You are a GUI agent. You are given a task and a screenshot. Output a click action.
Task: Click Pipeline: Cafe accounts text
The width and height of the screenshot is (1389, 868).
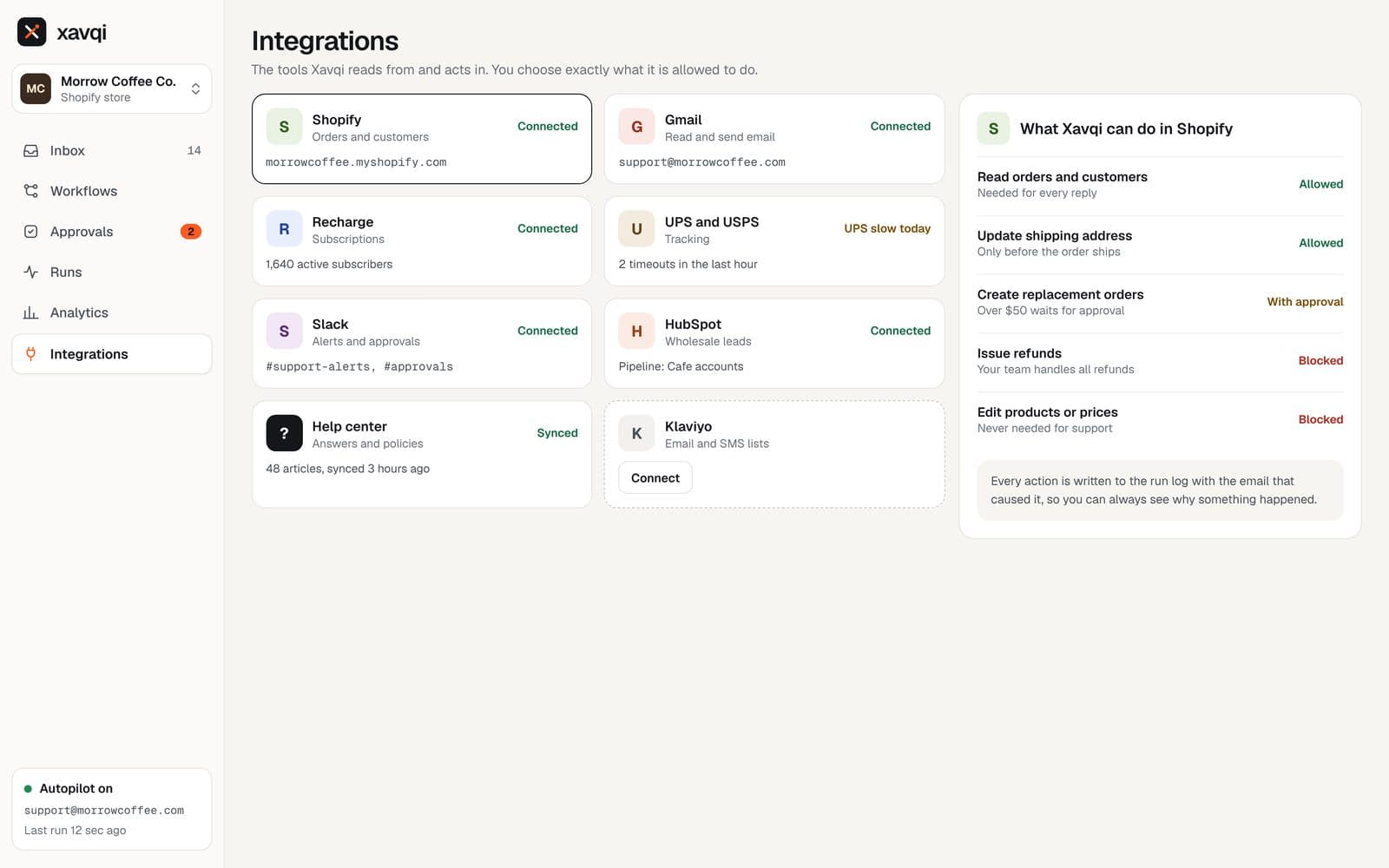click(x=681, y=367)
